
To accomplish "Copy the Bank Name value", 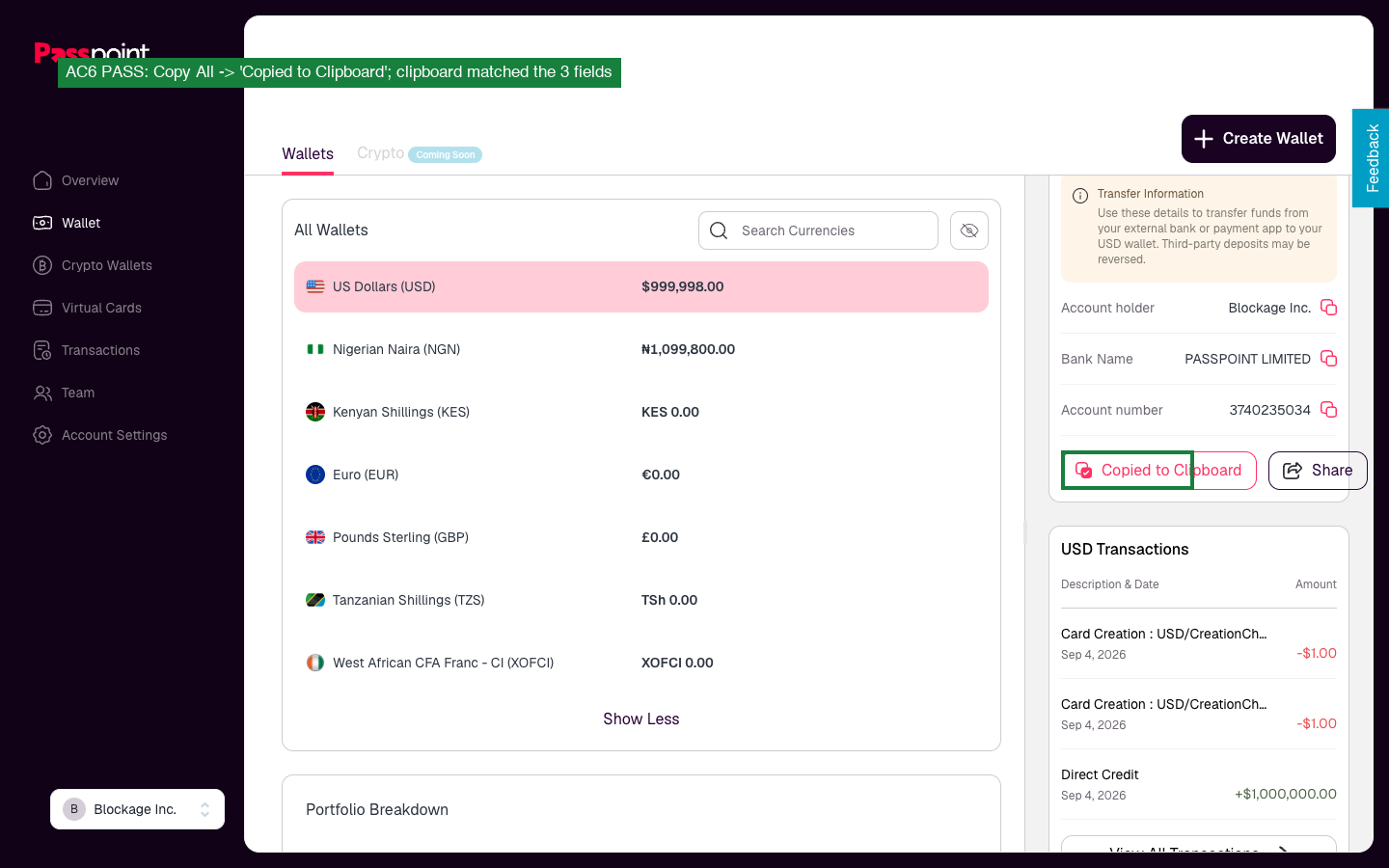I will (x=1328, y=359).
